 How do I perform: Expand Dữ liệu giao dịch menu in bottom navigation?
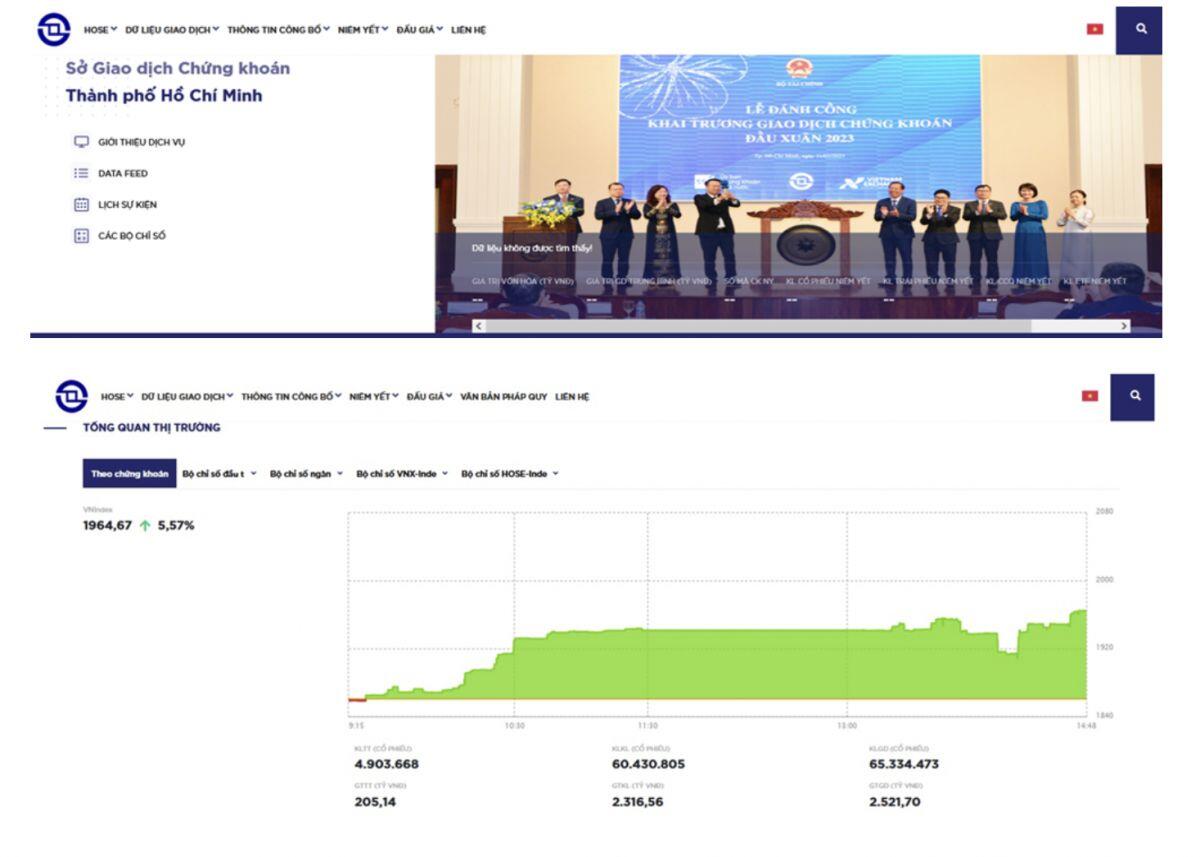click(188, 397)
